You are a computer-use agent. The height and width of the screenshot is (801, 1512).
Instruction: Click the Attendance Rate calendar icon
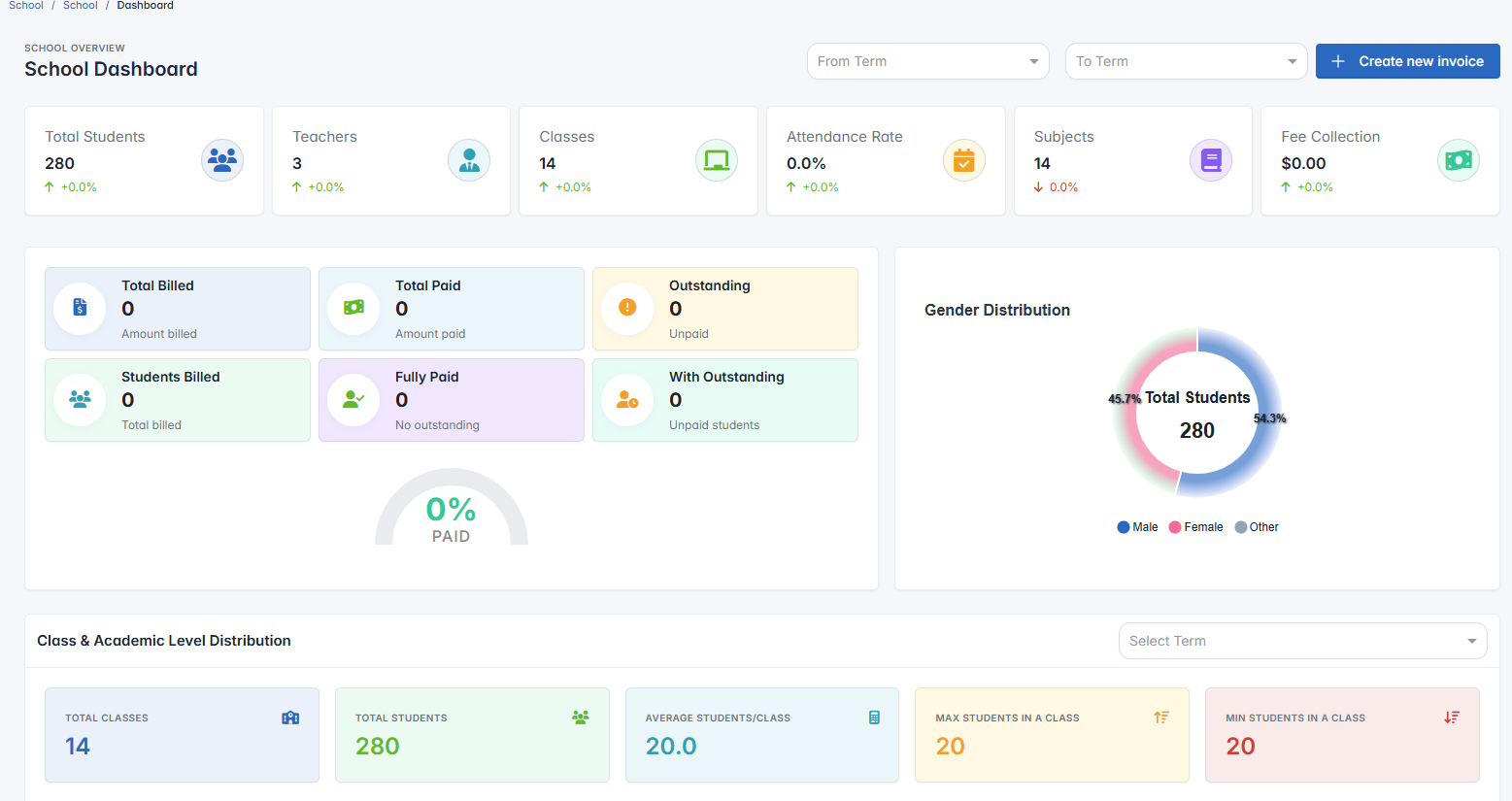[964, 160]
